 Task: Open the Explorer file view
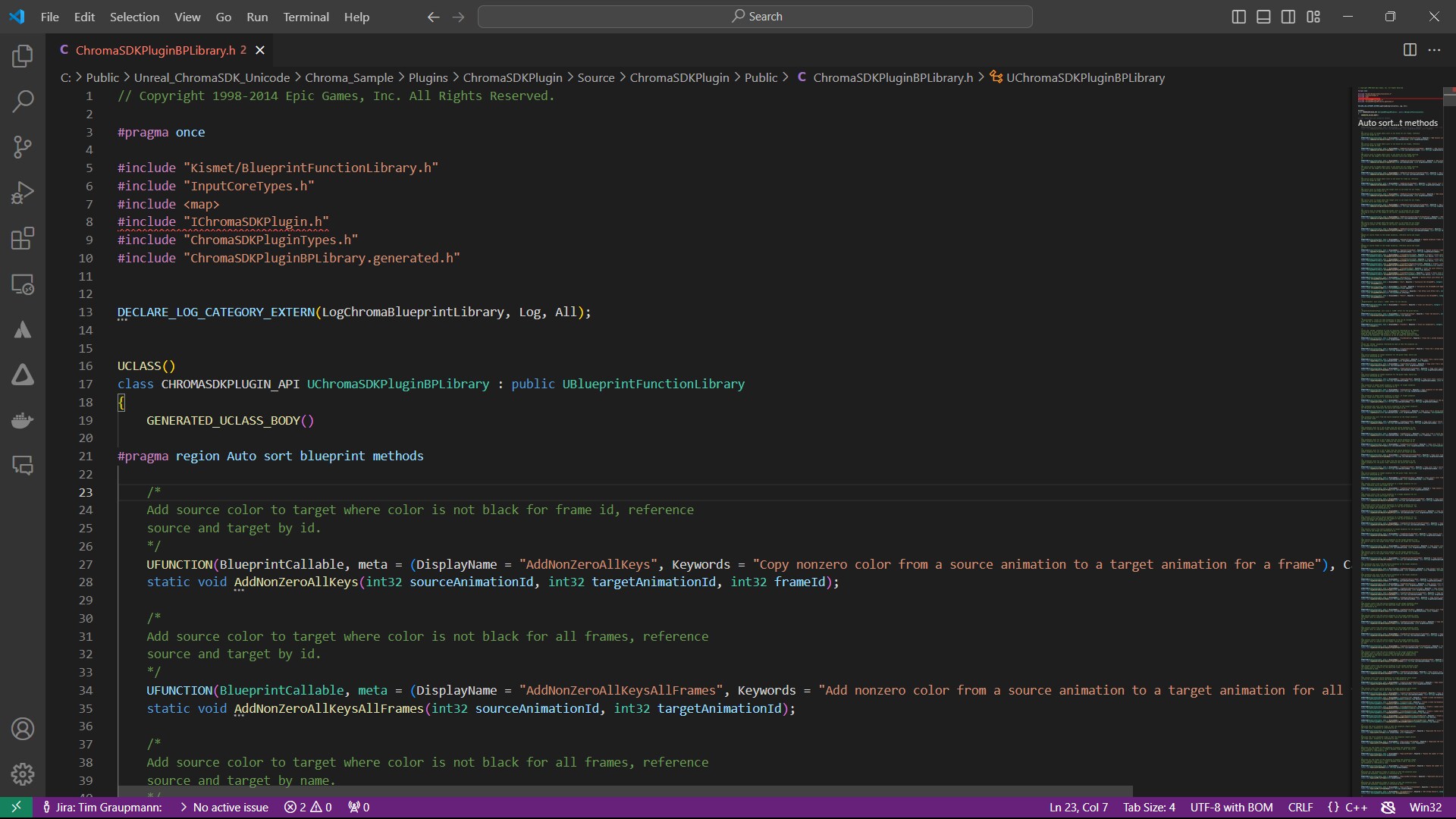pos(23,55)
